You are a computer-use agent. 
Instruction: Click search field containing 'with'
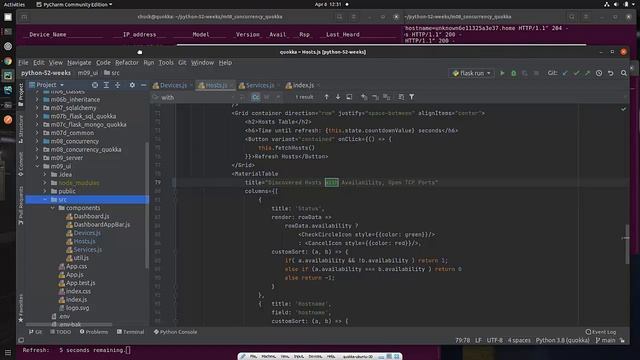(196, 97)
